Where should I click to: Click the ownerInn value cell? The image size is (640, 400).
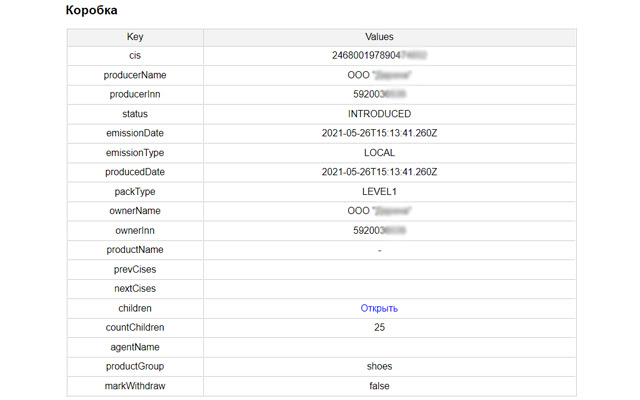pos(379,230)
